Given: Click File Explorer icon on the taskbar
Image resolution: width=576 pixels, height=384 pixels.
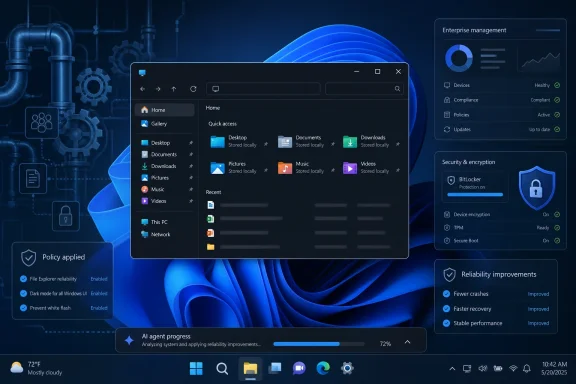Looking at the screenshot, I should pos(250,368).
